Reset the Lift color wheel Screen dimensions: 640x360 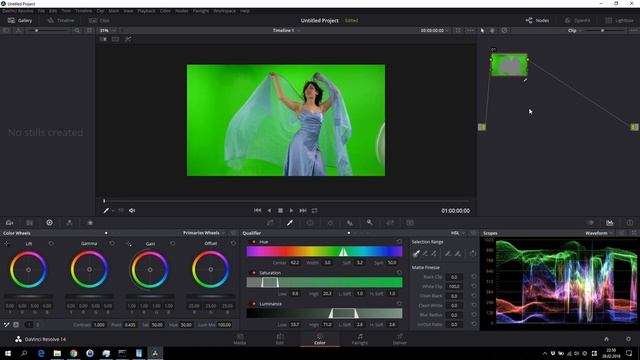(x=51, y=243)
